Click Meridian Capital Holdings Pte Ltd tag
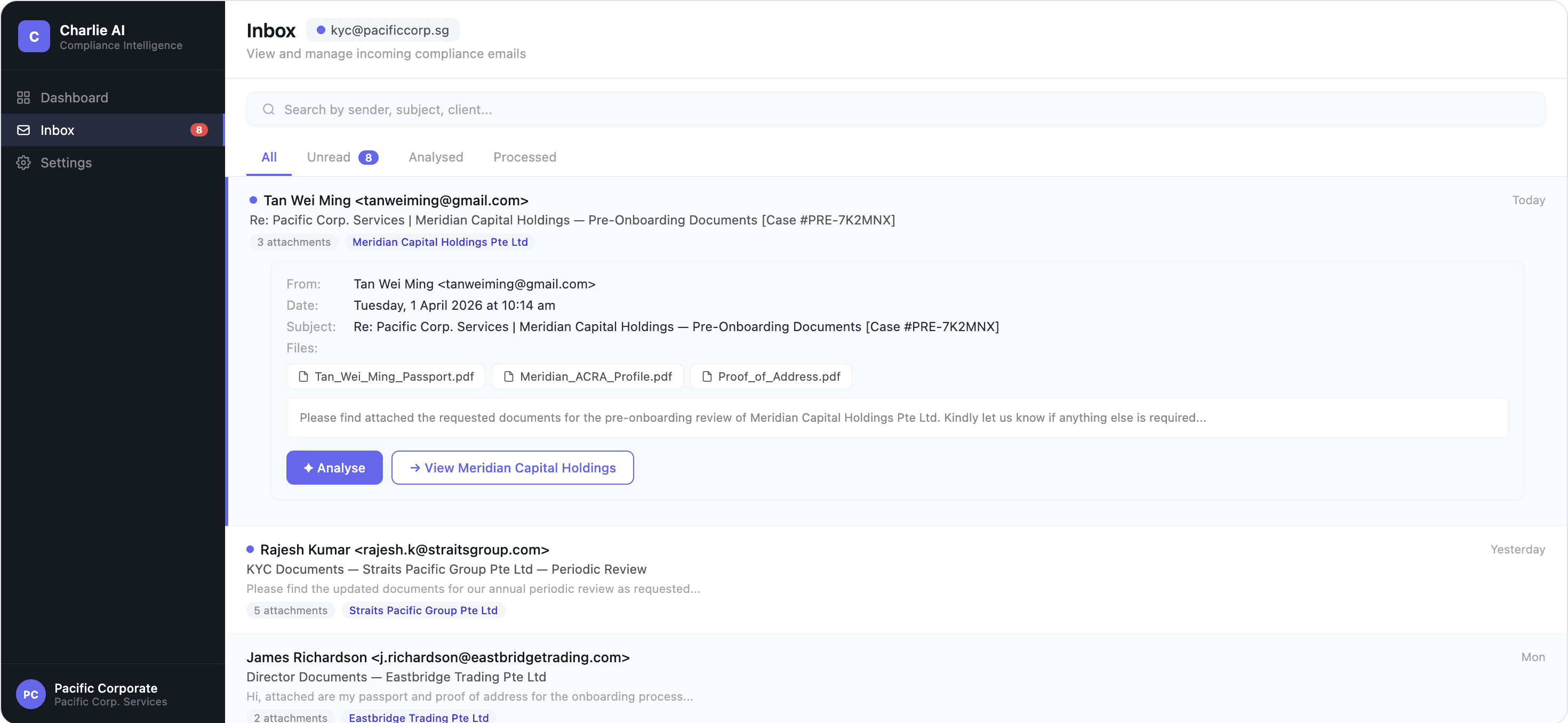 point(439,242)
